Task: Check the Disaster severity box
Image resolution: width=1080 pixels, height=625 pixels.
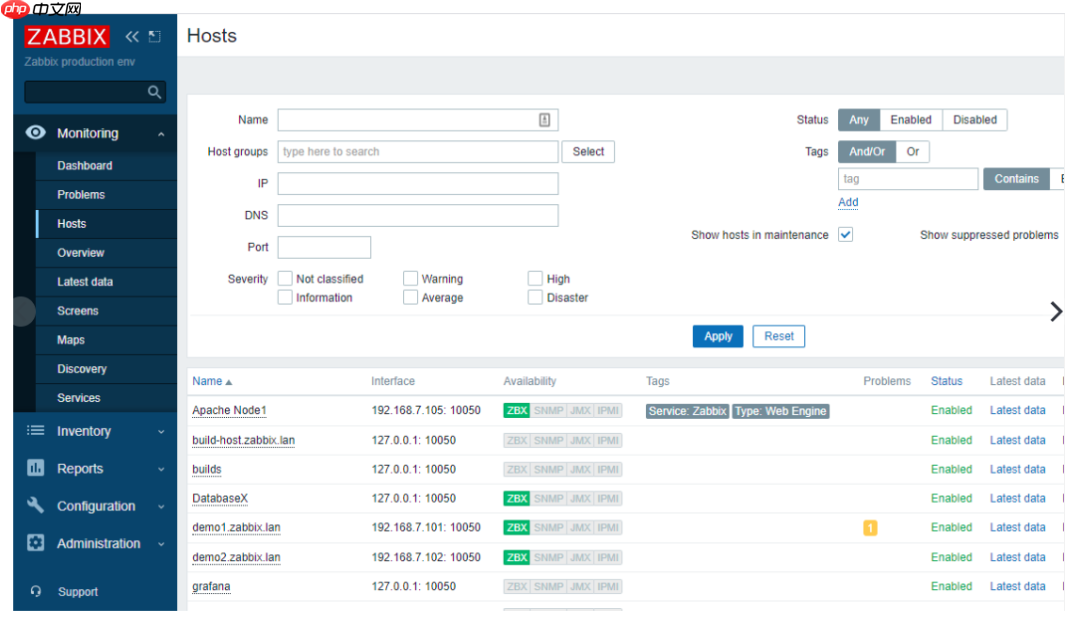Action: pyautogui.click(x=534, y=297)
